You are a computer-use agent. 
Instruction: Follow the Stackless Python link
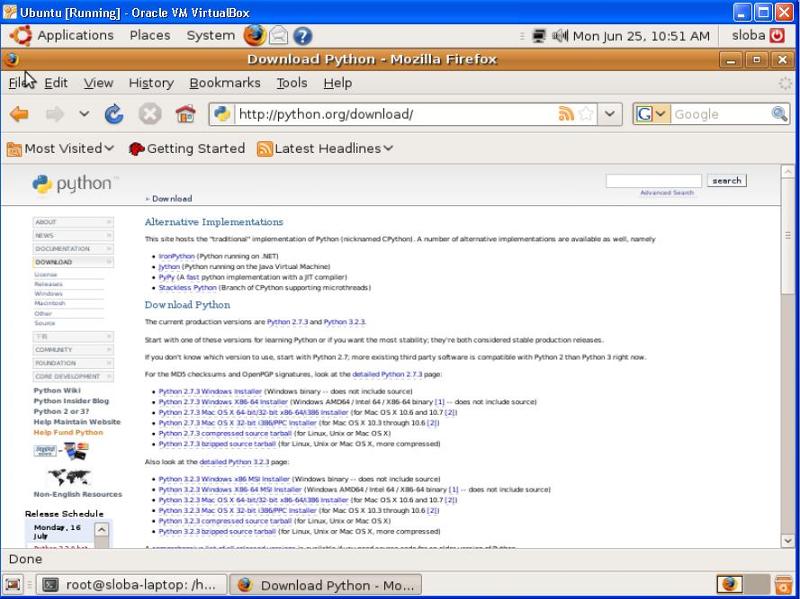[x=187, y=288]
